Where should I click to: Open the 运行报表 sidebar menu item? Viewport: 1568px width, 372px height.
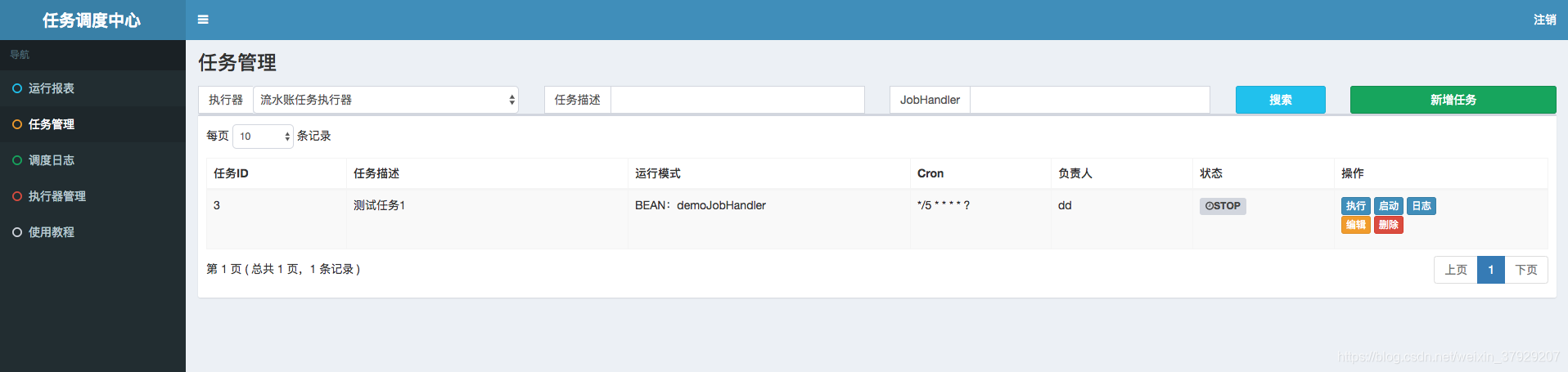[x=92, y=88]
